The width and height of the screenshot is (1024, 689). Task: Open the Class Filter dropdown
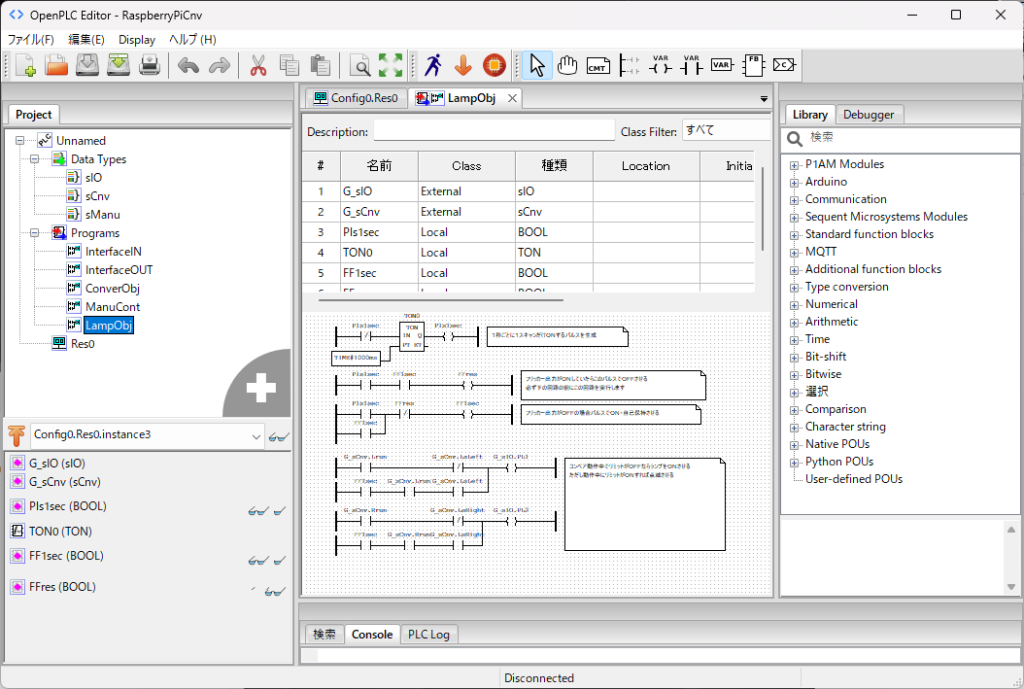[726, 131]
